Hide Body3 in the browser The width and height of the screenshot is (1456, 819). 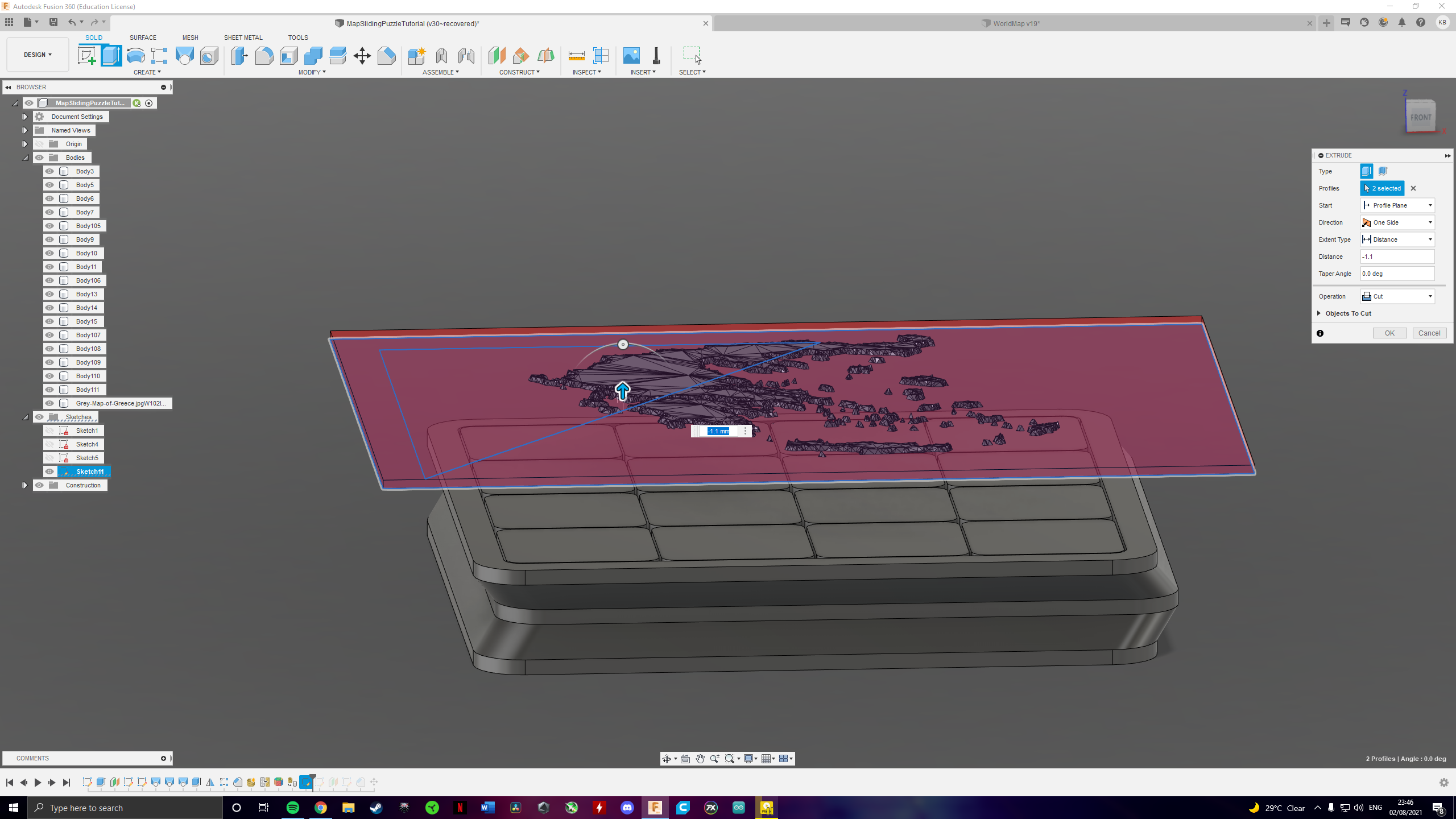point(49,171)
